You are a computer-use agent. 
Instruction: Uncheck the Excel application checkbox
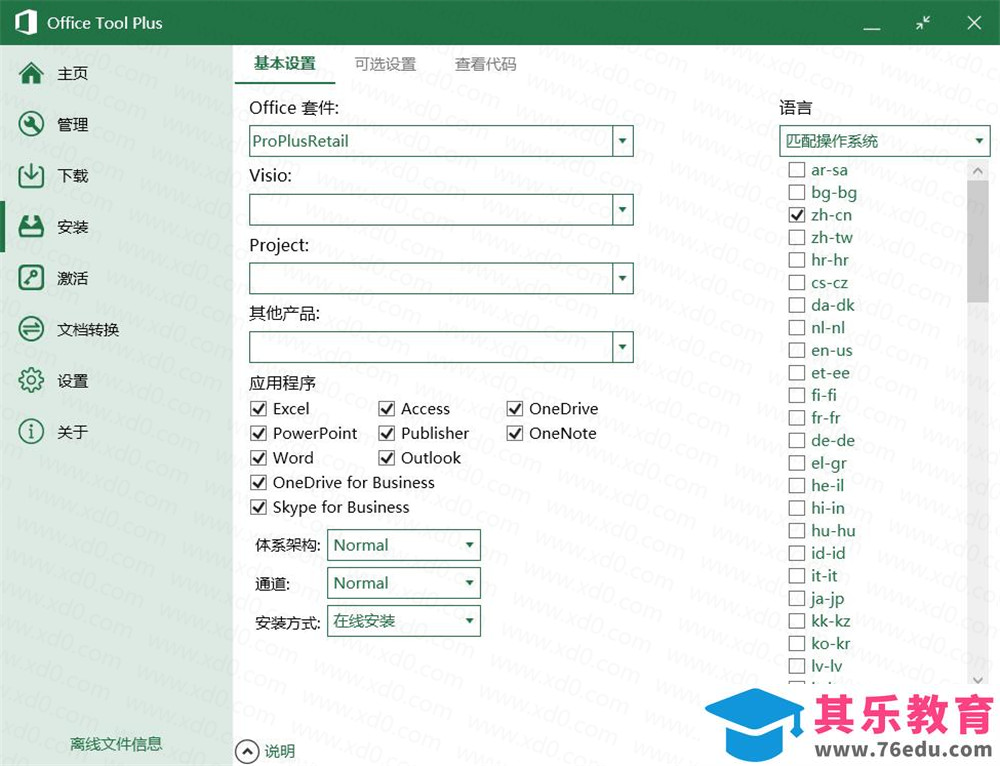[x=258, y=409]
